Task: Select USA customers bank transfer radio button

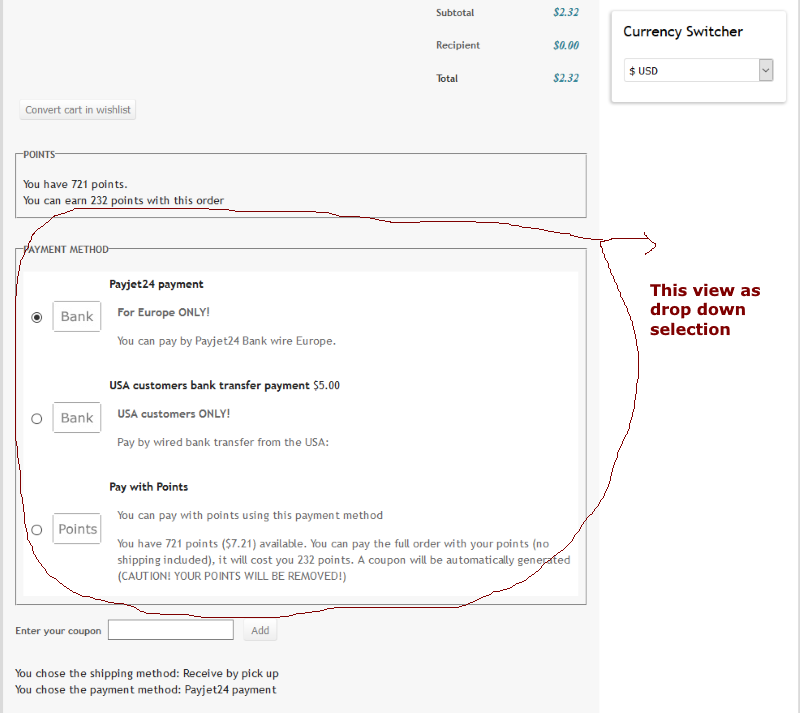Action: pos(37,419)
